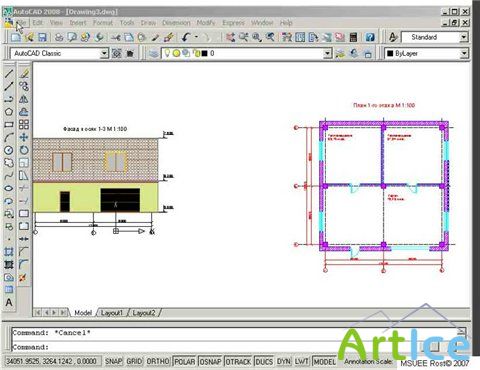The width and height of the screenshot is (480, 370).
Task: Open the Dimension menu
Action: click(176, 23)
